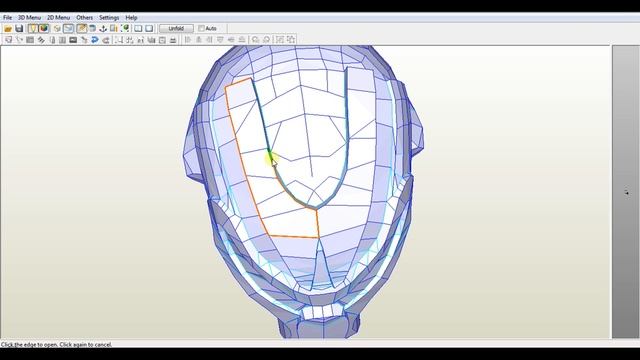The height and width of the screenshot is (360, 640).
Task: Click the floppy disk save icon
Action: [19, 29]
